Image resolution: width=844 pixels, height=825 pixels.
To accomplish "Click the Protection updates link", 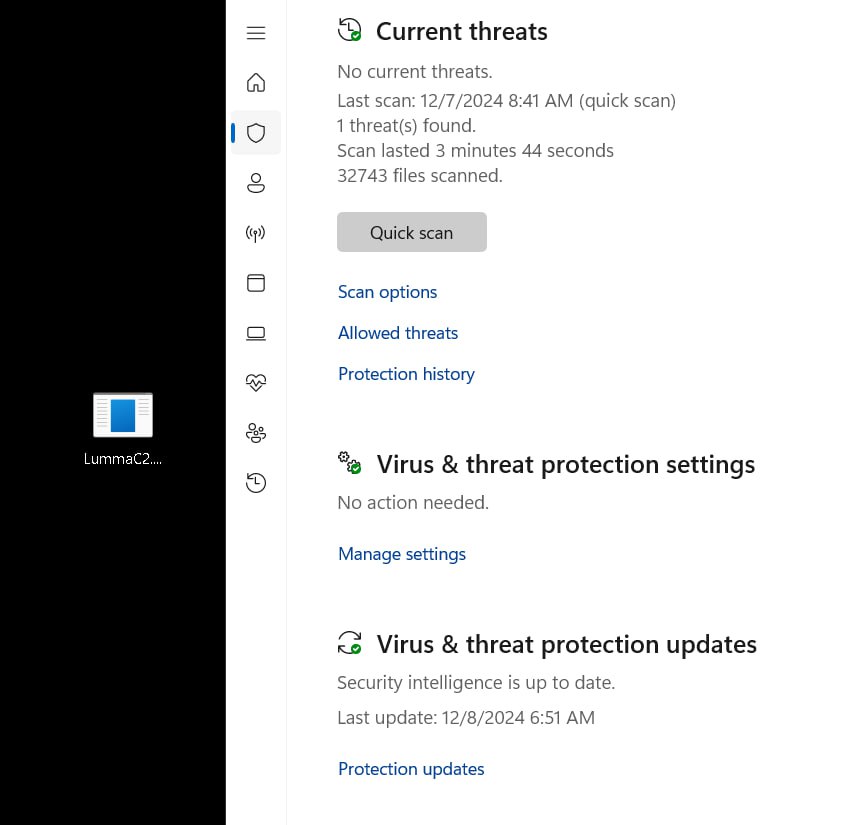I will (x=411, y=769).
